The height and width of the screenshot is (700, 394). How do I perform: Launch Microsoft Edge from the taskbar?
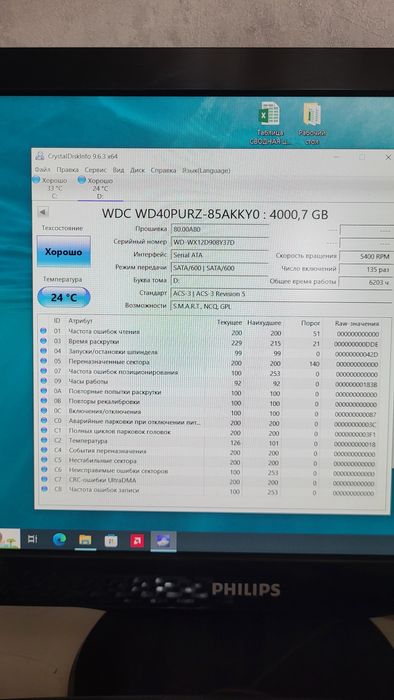coord(59,540)
